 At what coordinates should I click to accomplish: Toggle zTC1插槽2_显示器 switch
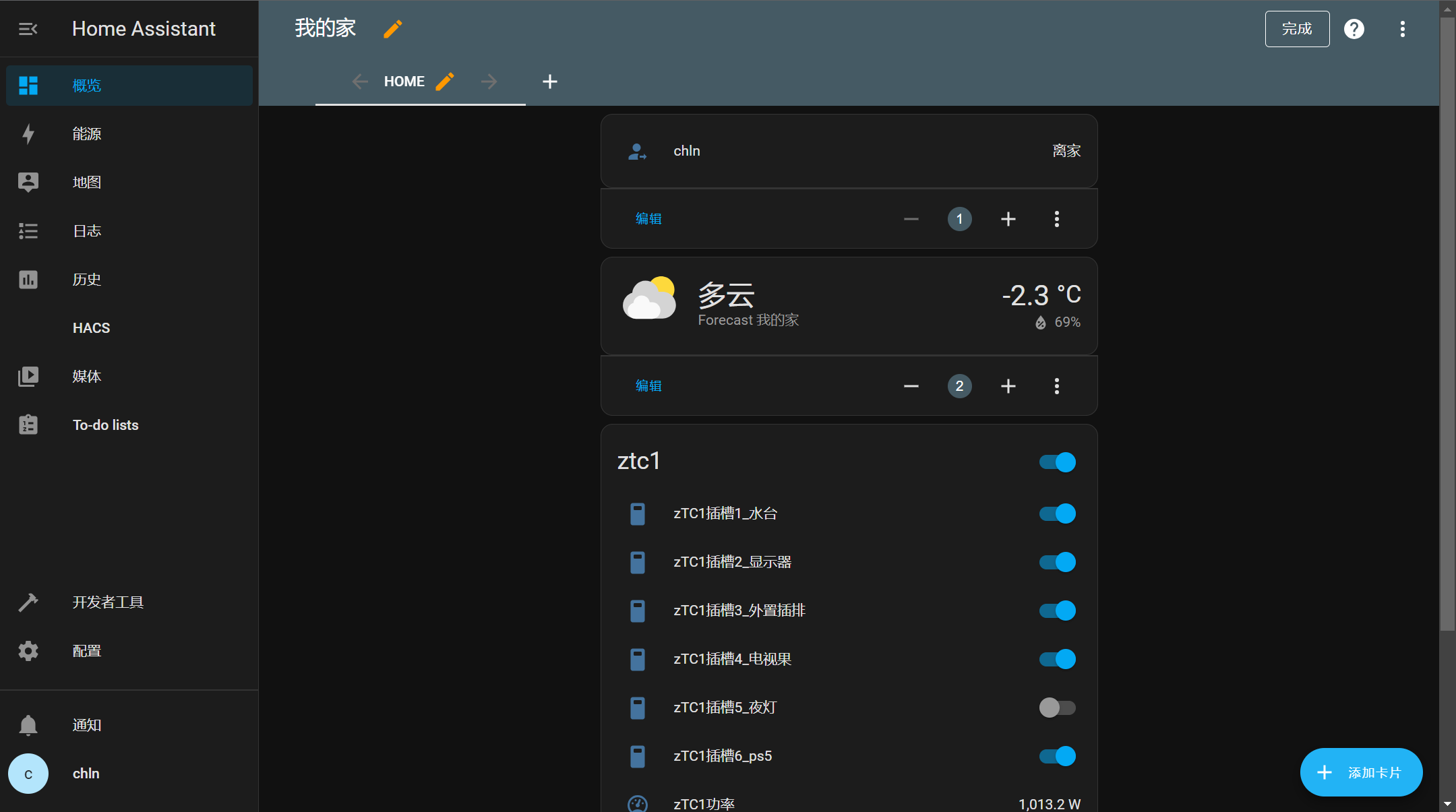[x=1058, y=562]
